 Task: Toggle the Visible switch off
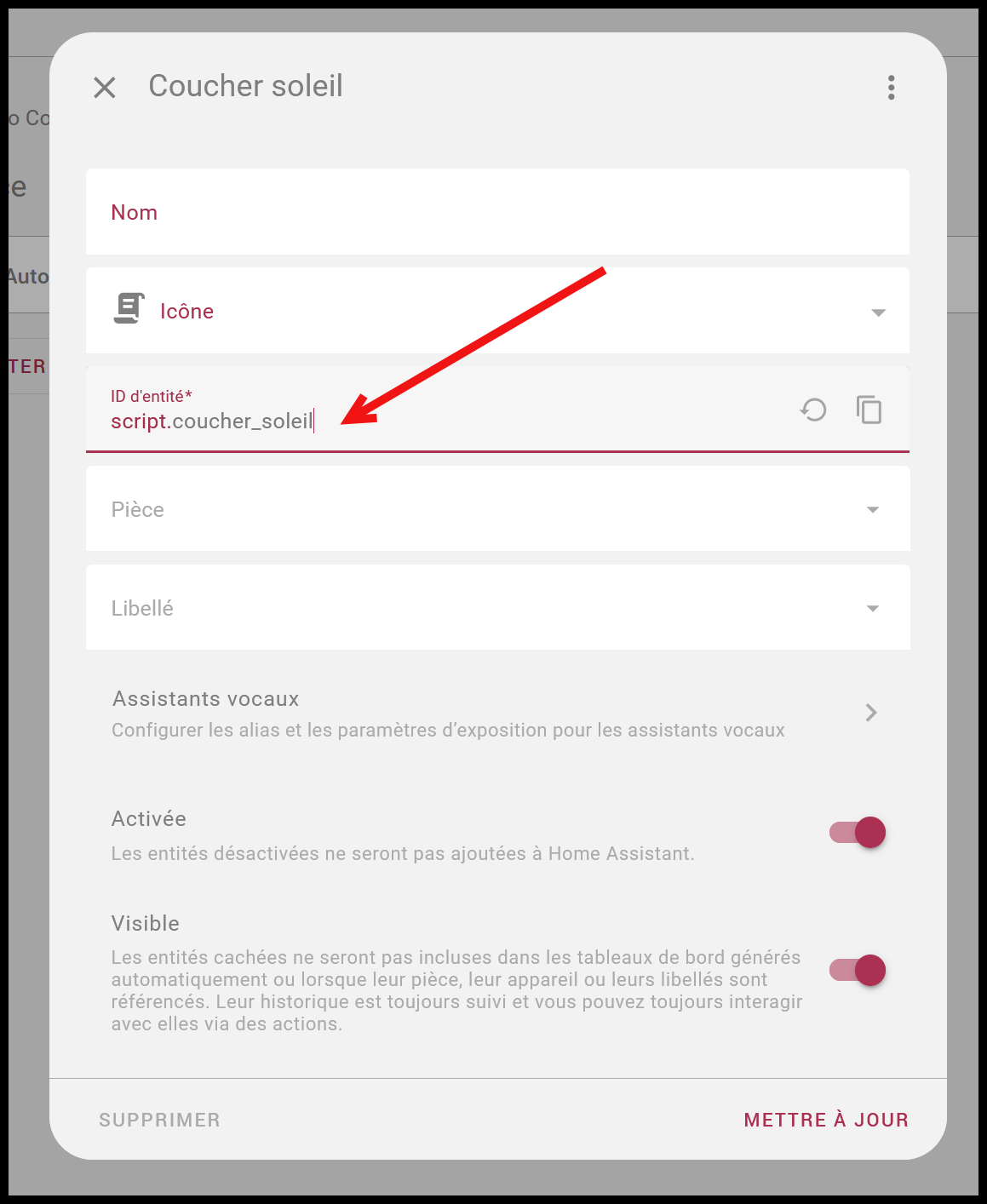(x=858, y=970)
